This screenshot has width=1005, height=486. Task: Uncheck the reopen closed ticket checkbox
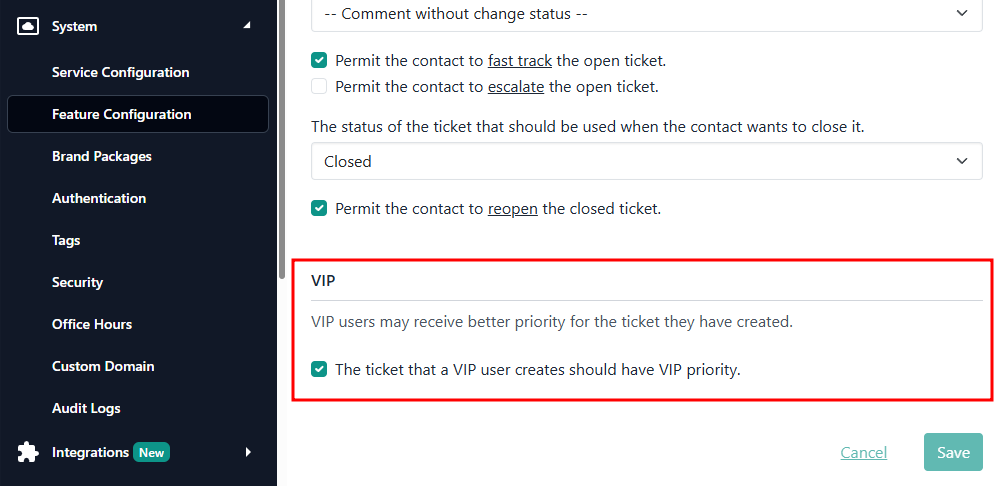coord(319,209)
